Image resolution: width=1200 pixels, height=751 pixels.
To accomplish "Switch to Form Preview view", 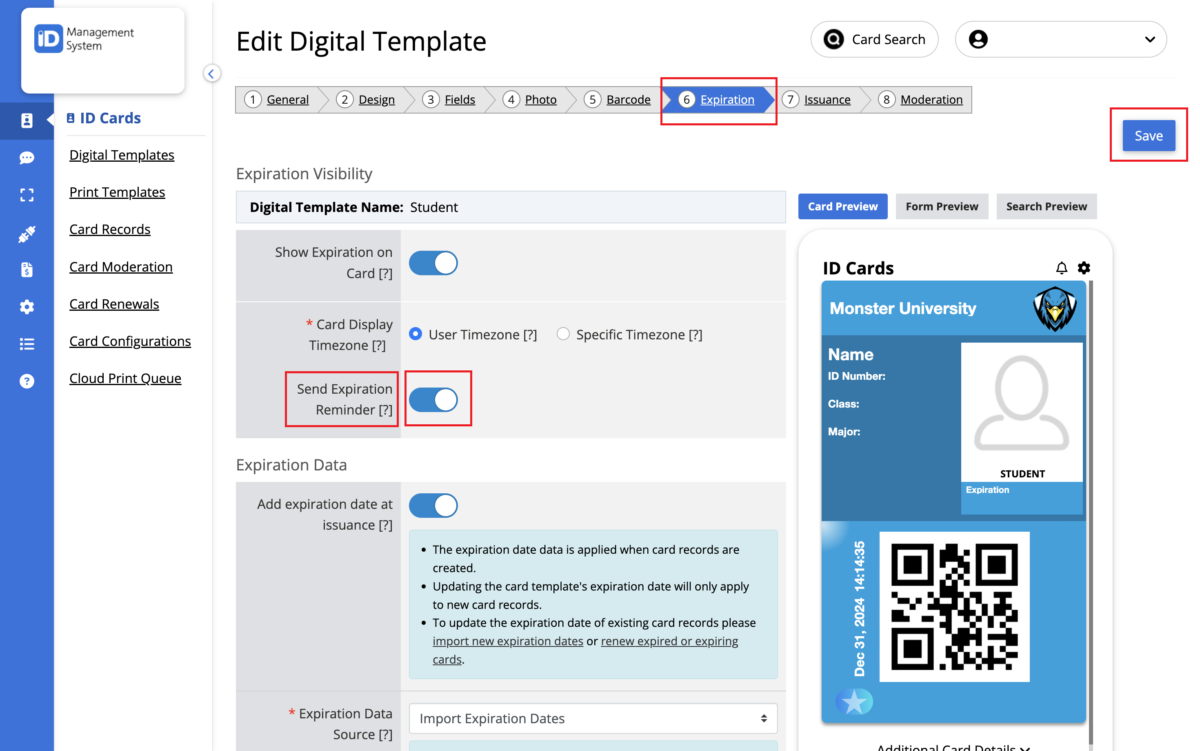I will pyautogui.click(x=941, y=206).
